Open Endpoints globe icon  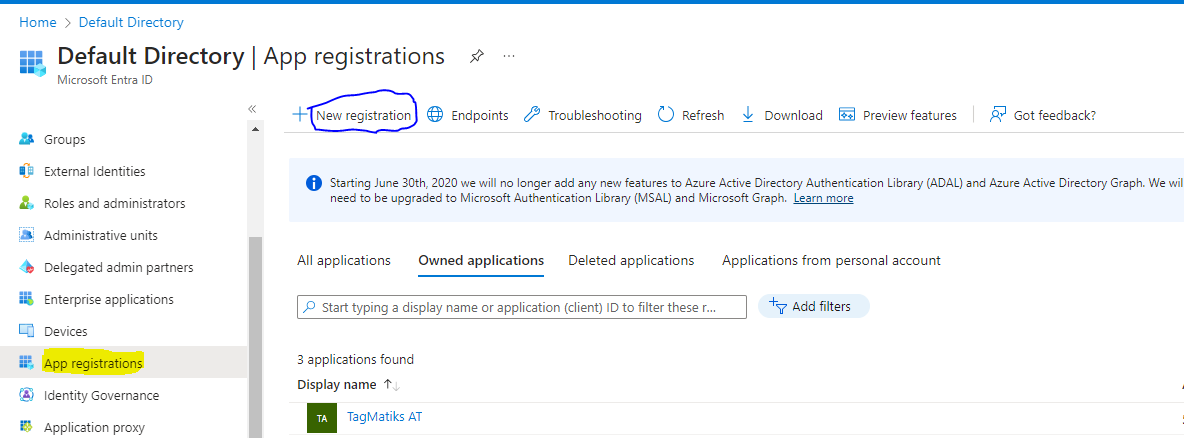(435, 115)
